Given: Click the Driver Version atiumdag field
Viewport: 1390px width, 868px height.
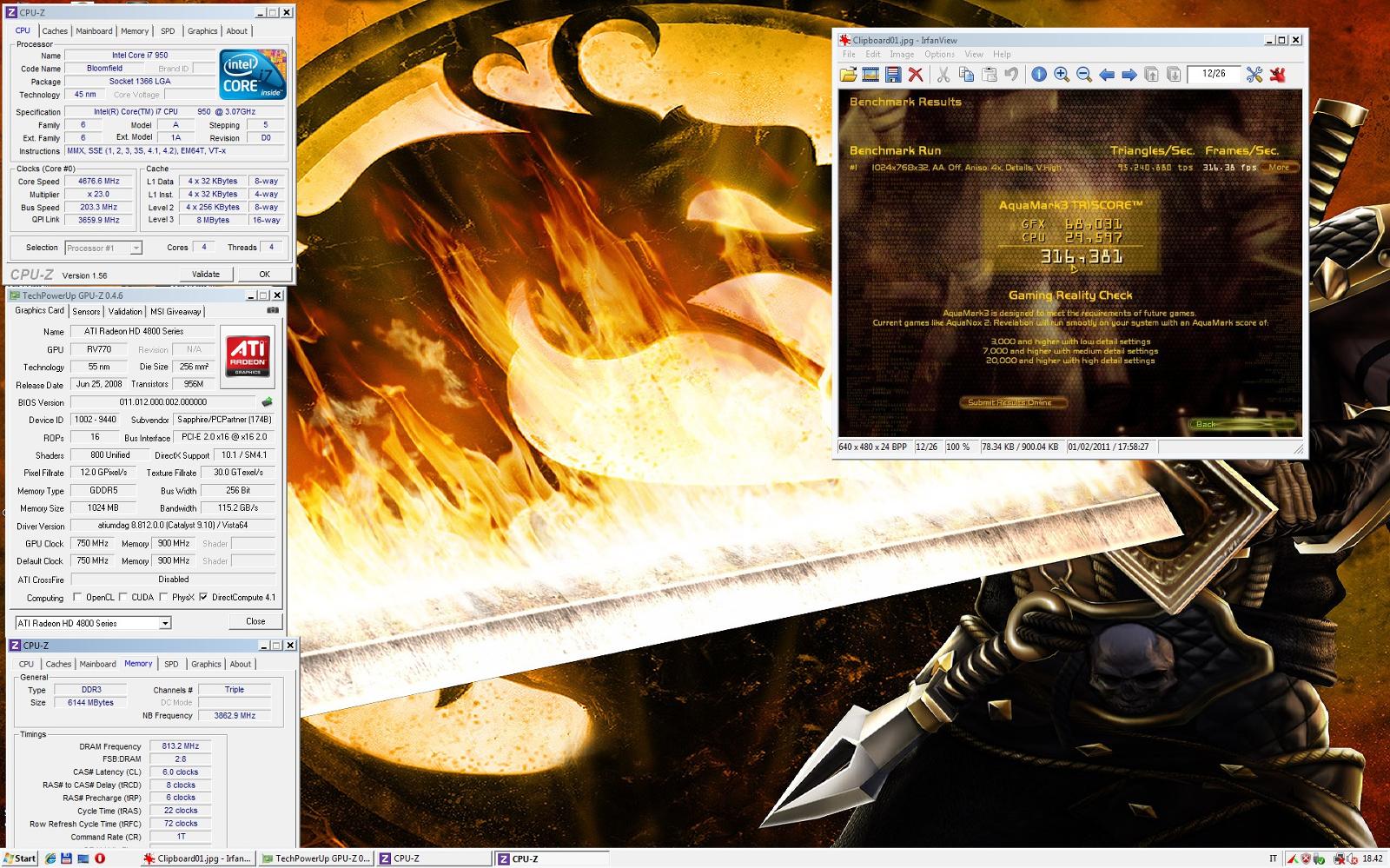Looking at the screenshot, I should 173,525.
